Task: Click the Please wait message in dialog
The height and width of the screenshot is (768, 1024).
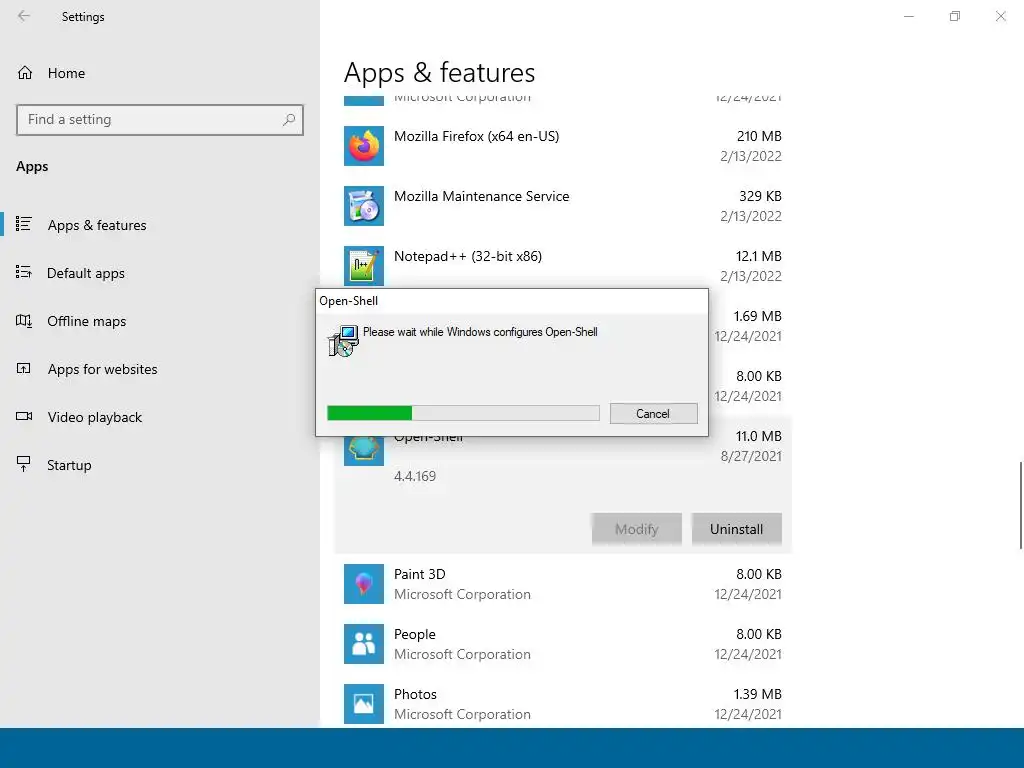Action: 480,332
